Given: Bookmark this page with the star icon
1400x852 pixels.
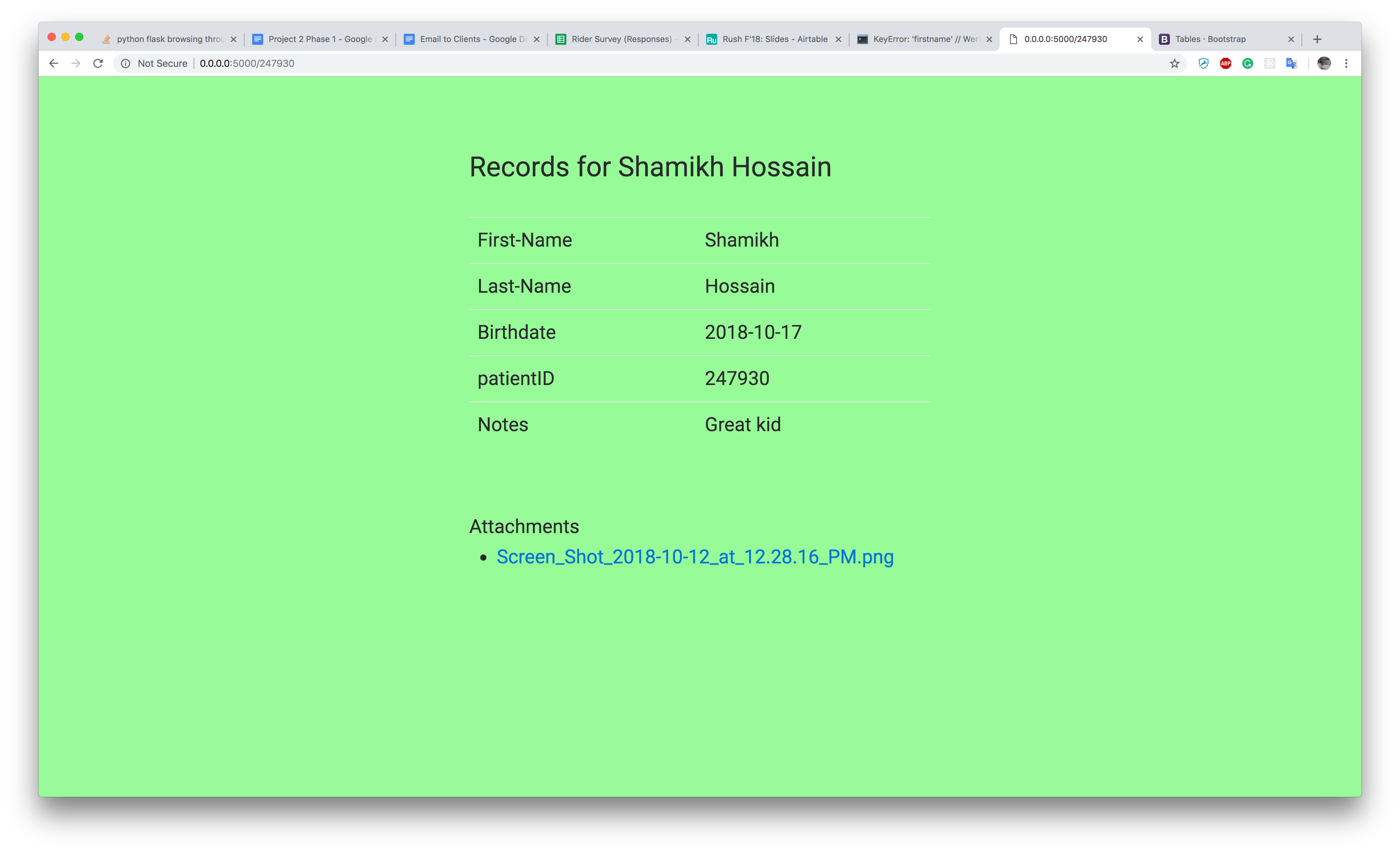Looking at the screenshot, I should 1174,63.
